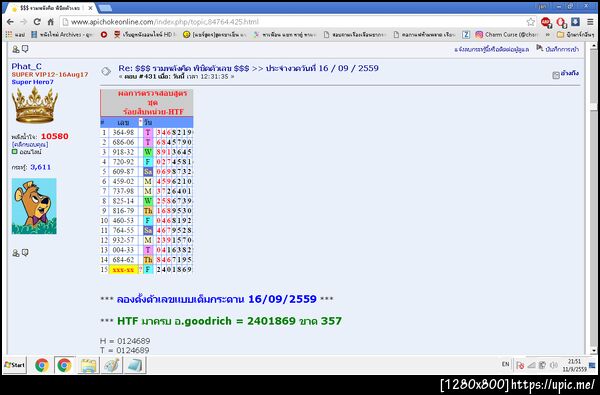Viewport: 600px width, 395px height.
Task: Open the red ABP extension icon
Action: click(x=546, y=22)
